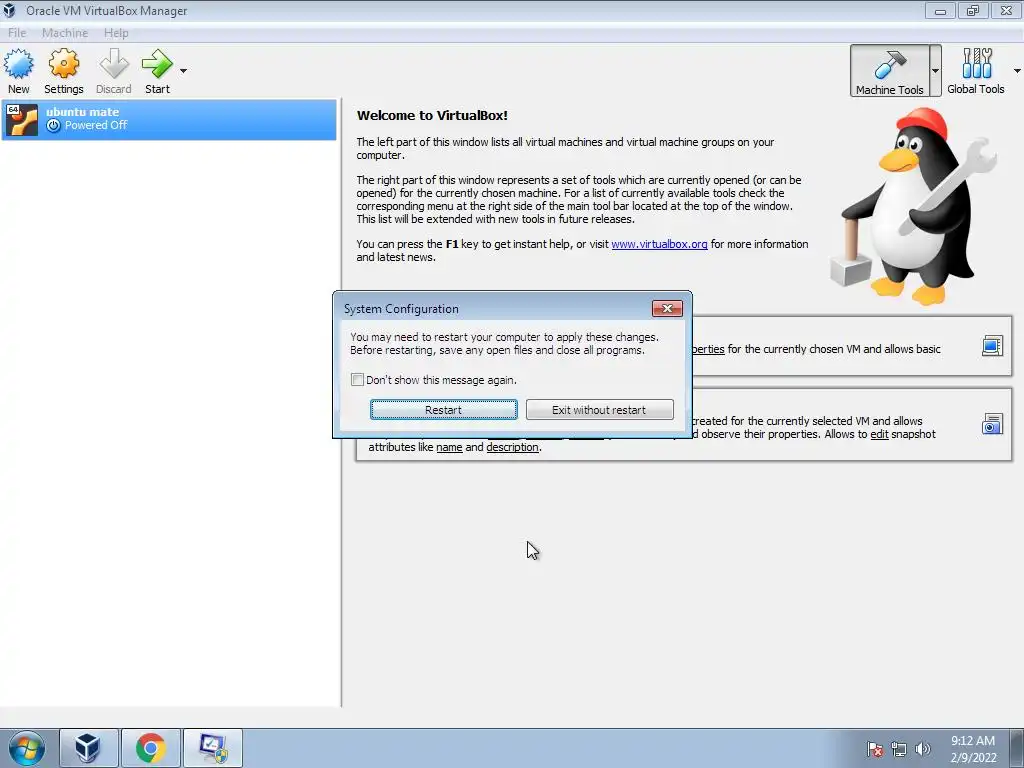1024x768 pixels.
Task: Follow the description link
Action: [x=512, y=447]
